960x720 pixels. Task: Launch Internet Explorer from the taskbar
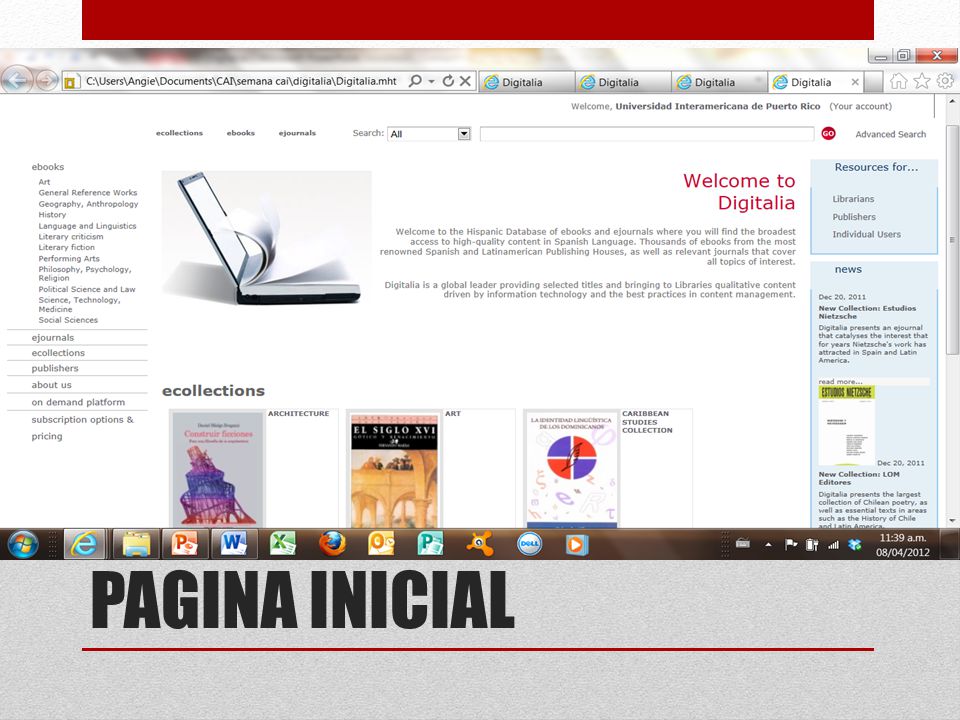point(84,544)
